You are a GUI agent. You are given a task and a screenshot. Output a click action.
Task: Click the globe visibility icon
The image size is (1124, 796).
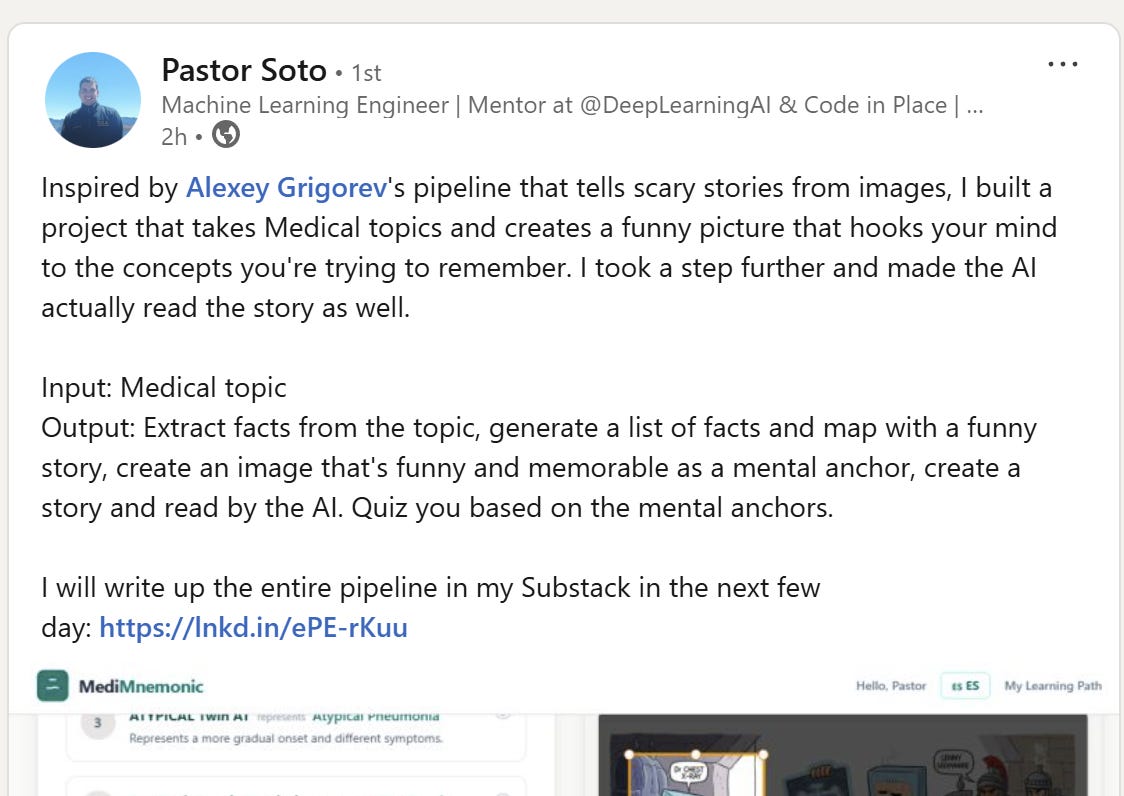point(226,134)
